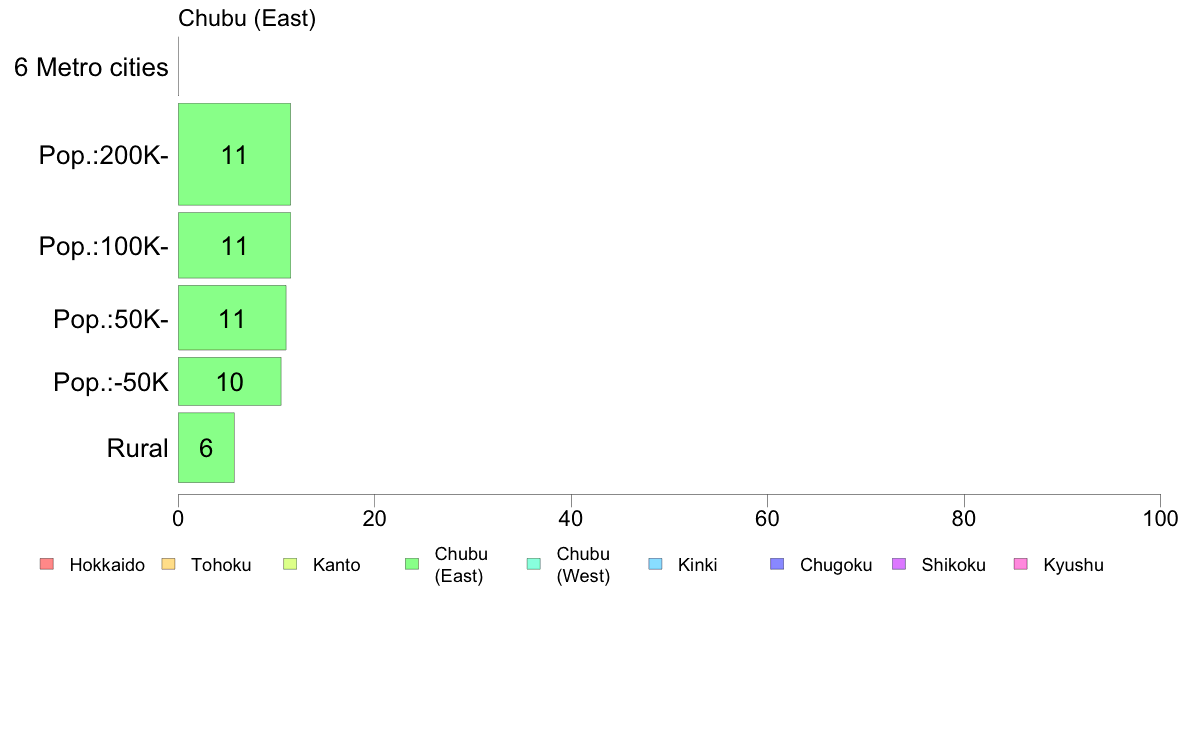Select the Pop.:200K- bar showing 11

[234, 155]
